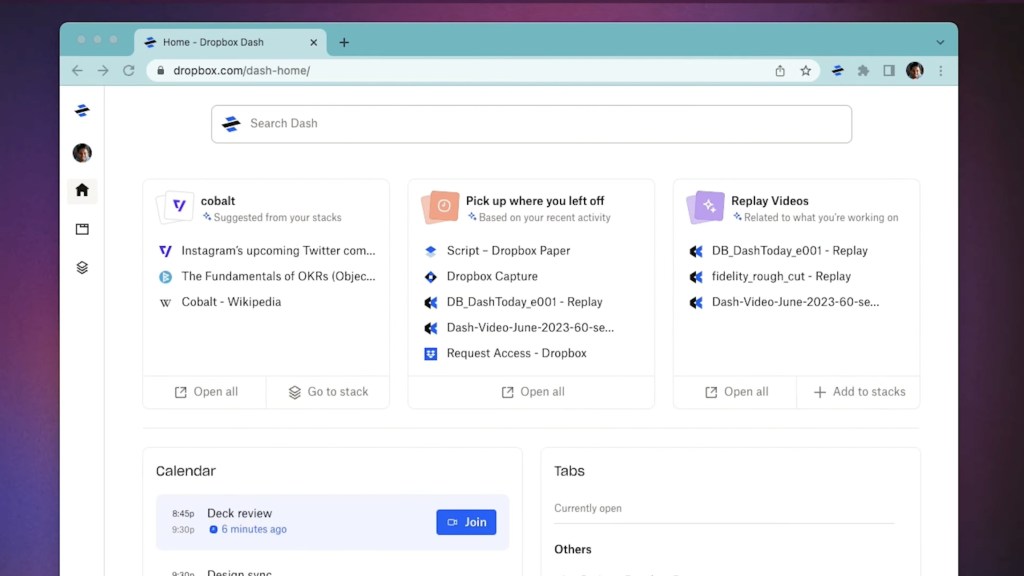1024x576 pixels.
Task: Expand the tab search chevron in the title bar
Action: 940,43
